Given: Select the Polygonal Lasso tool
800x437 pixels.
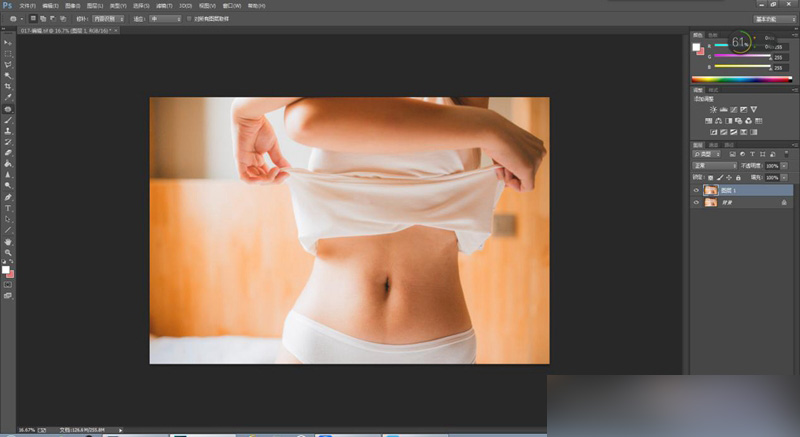Looking at the screenshot, I should [8, 65].
